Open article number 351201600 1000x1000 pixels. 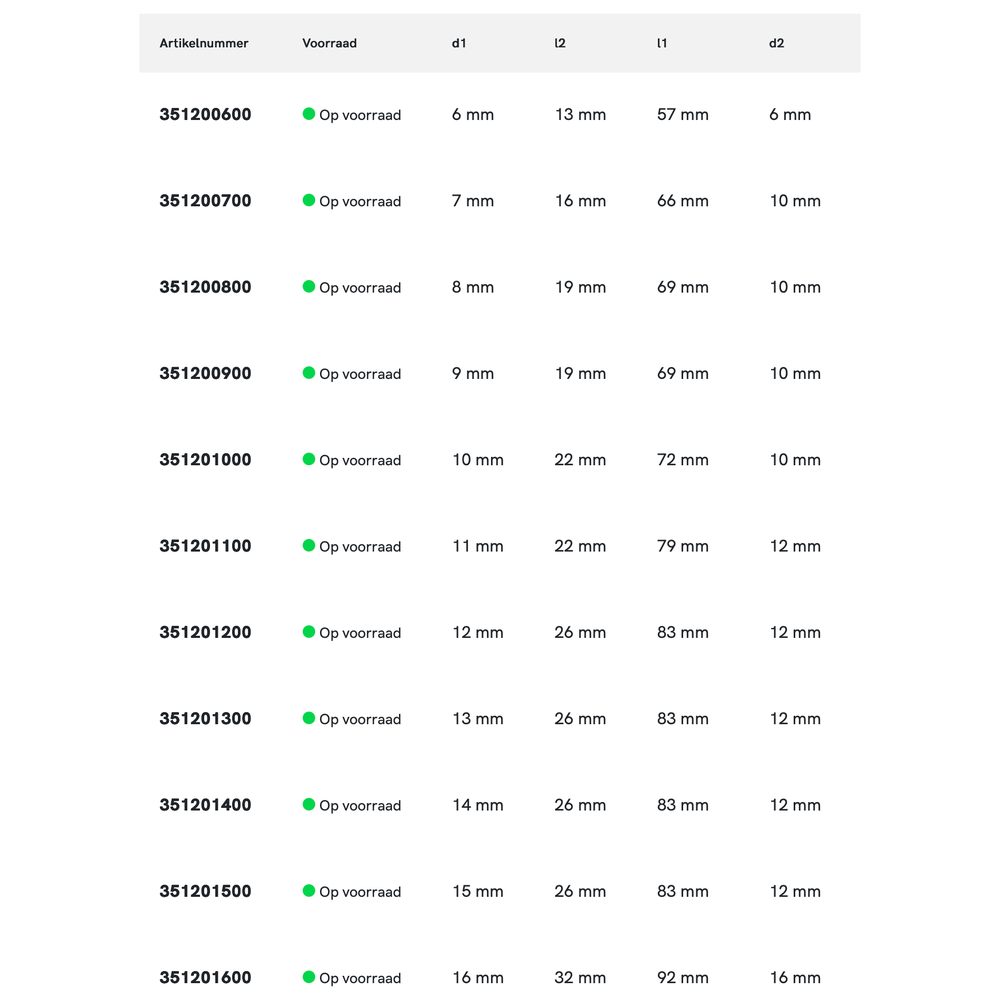[x=205, y=978]
